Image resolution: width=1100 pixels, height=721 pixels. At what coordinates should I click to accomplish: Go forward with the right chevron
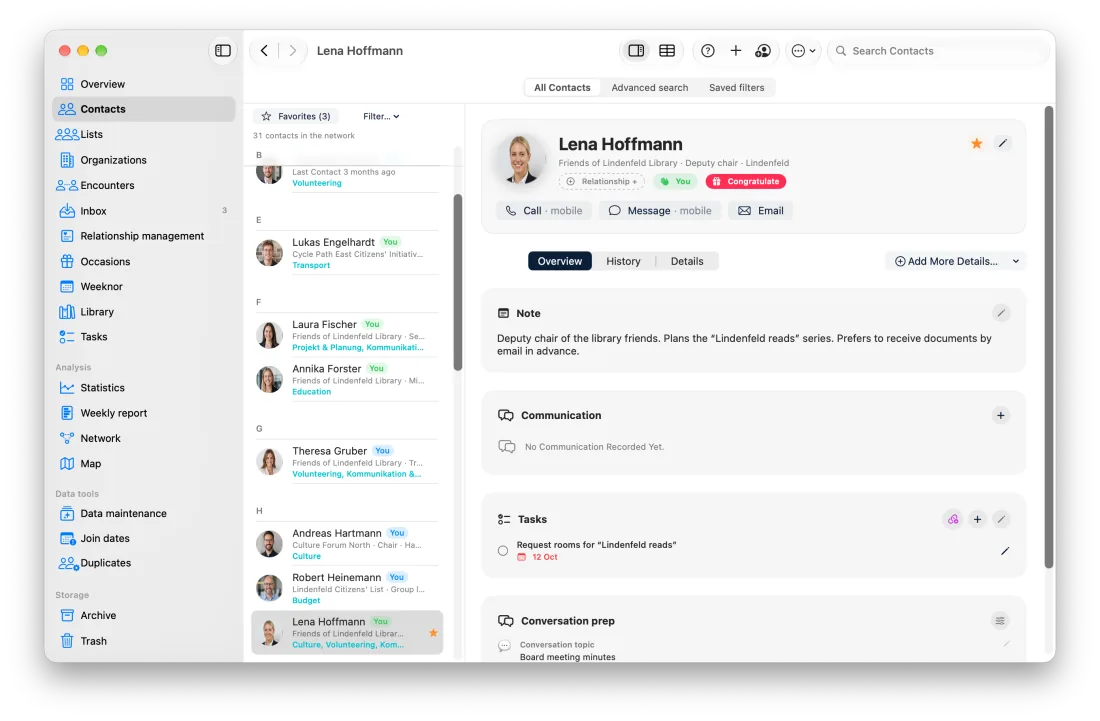pyautogui.click(x=293, y=50)
